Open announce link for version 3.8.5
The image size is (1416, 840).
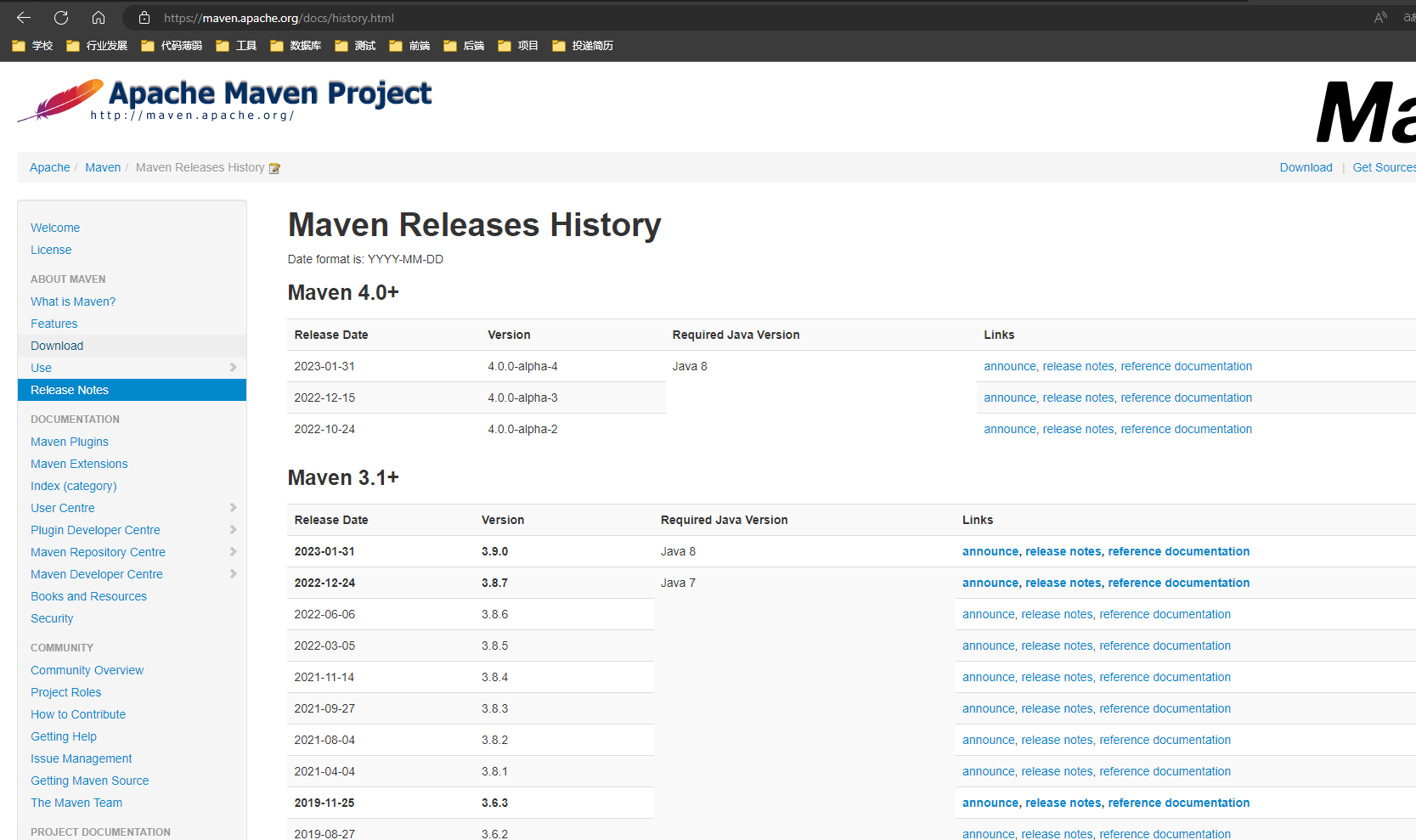point(989,646)
